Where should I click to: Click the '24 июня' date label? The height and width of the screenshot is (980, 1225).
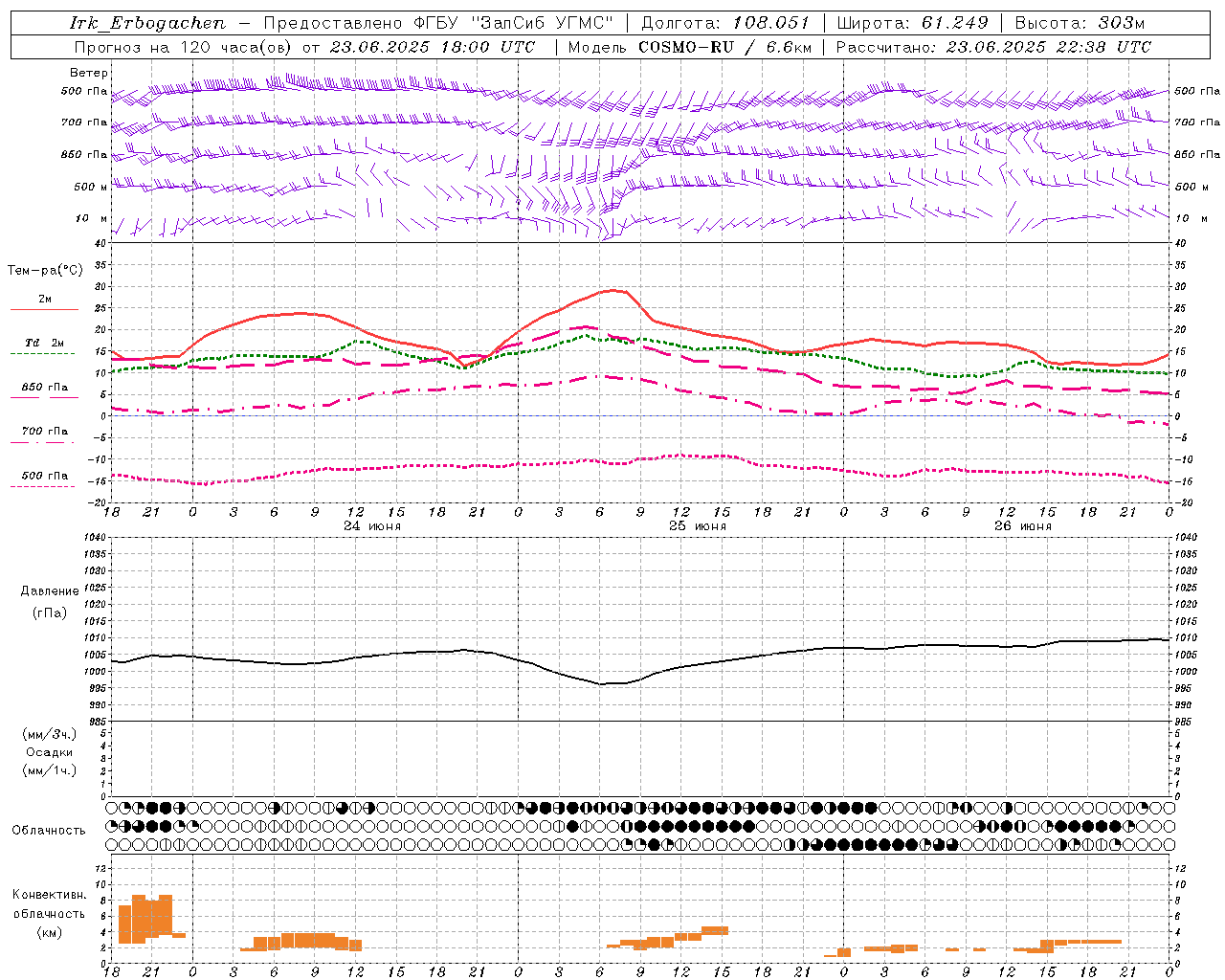click(371, 526)
